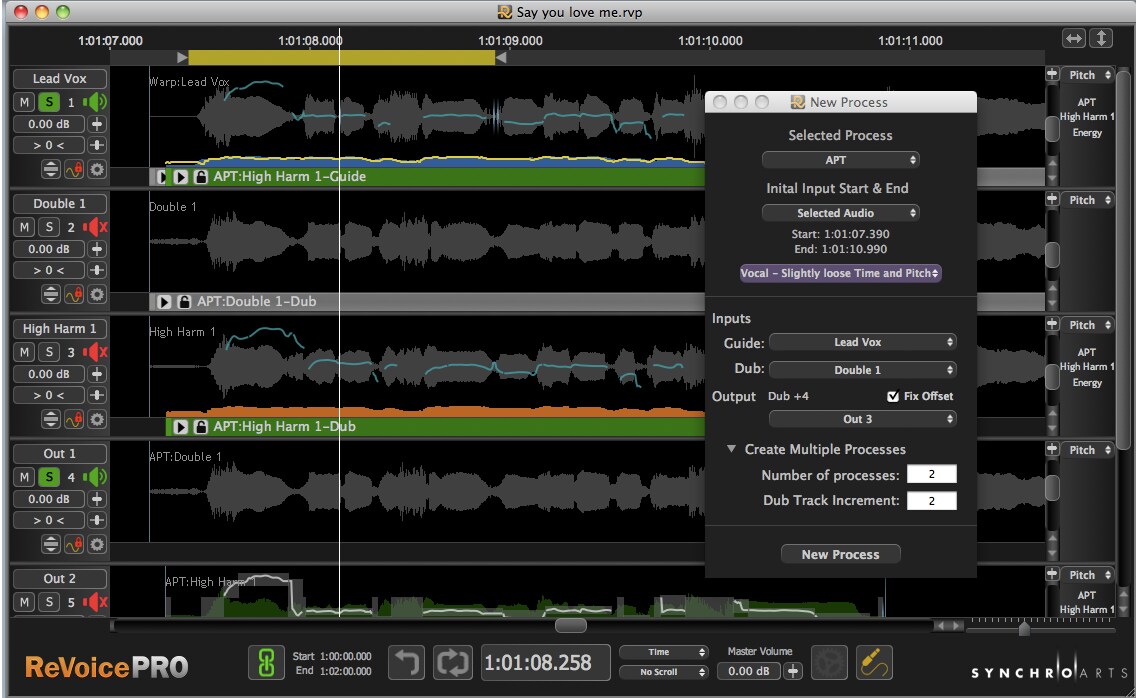This screenshot has width=1136, height=698.
Task: Mute the High Harm 1 track
Action: pos(25,352)
